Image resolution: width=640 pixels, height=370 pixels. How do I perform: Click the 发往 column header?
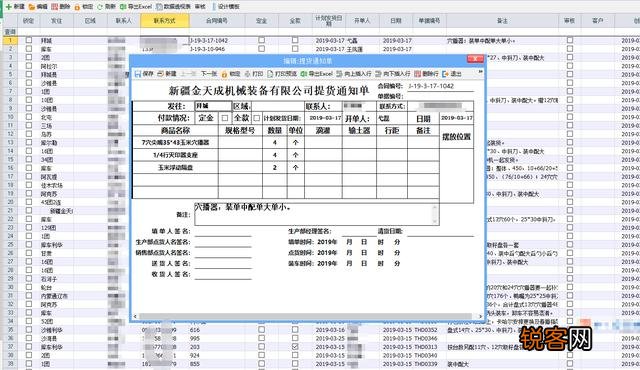tap(56, 21)
